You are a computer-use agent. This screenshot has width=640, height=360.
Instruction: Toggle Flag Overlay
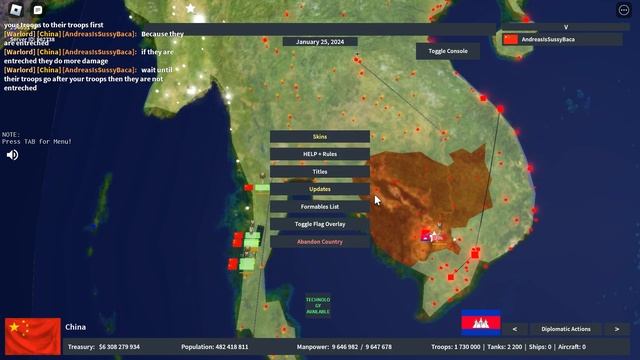(320, 224)
